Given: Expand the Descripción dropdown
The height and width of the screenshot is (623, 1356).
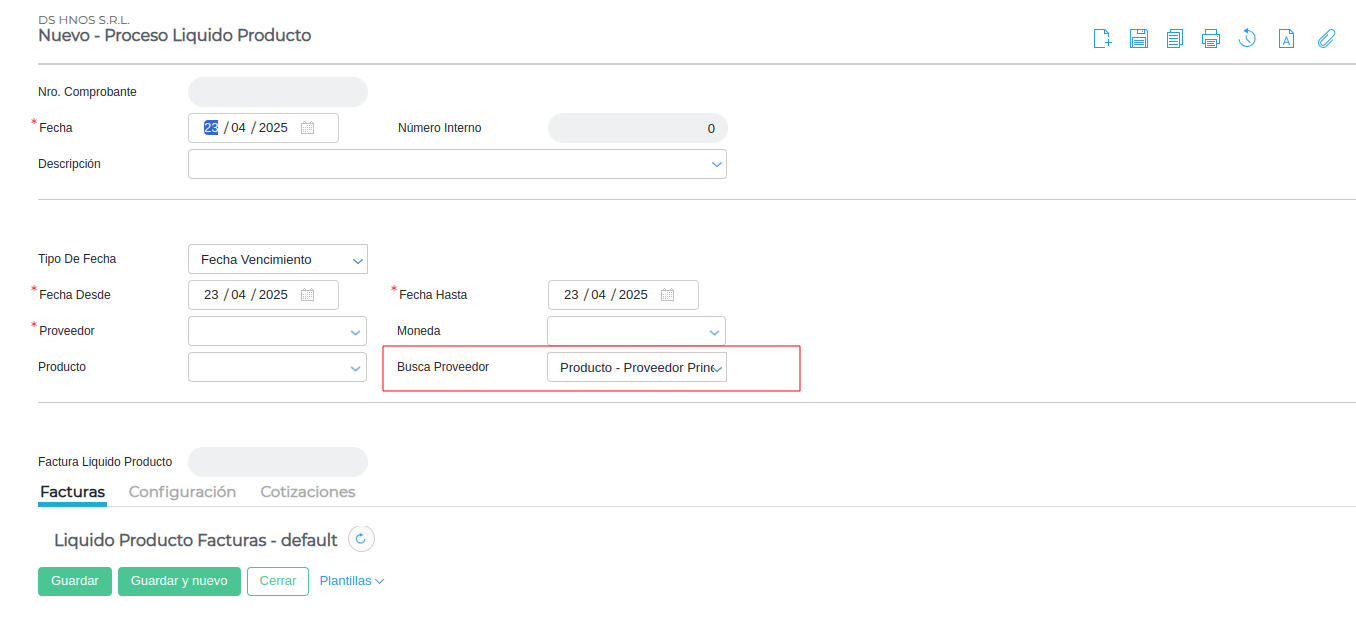Looking at the screenshot, I should click(716, 164).
